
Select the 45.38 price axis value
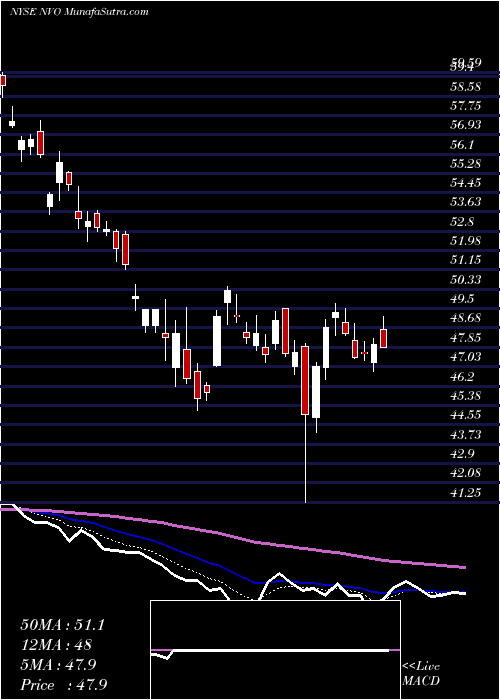click(466, 396)
